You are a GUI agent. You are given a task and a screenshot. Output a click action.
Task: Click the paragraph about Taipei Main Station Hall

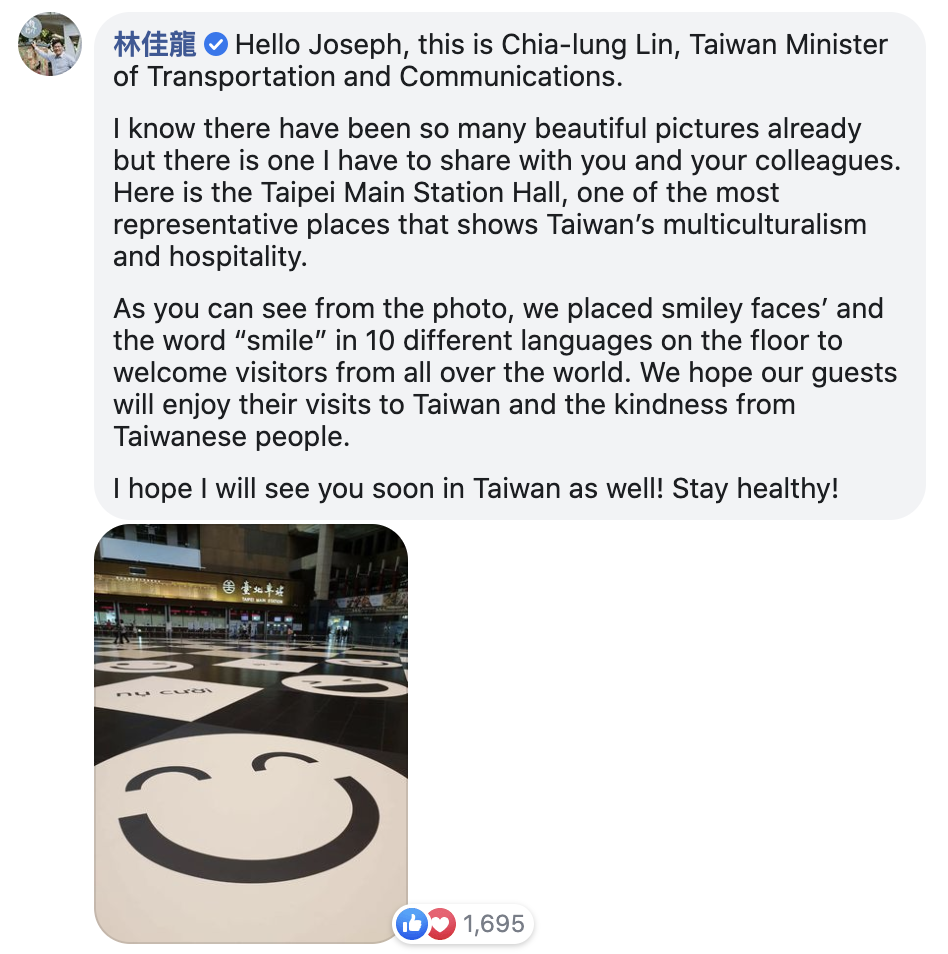coord(507,192)
